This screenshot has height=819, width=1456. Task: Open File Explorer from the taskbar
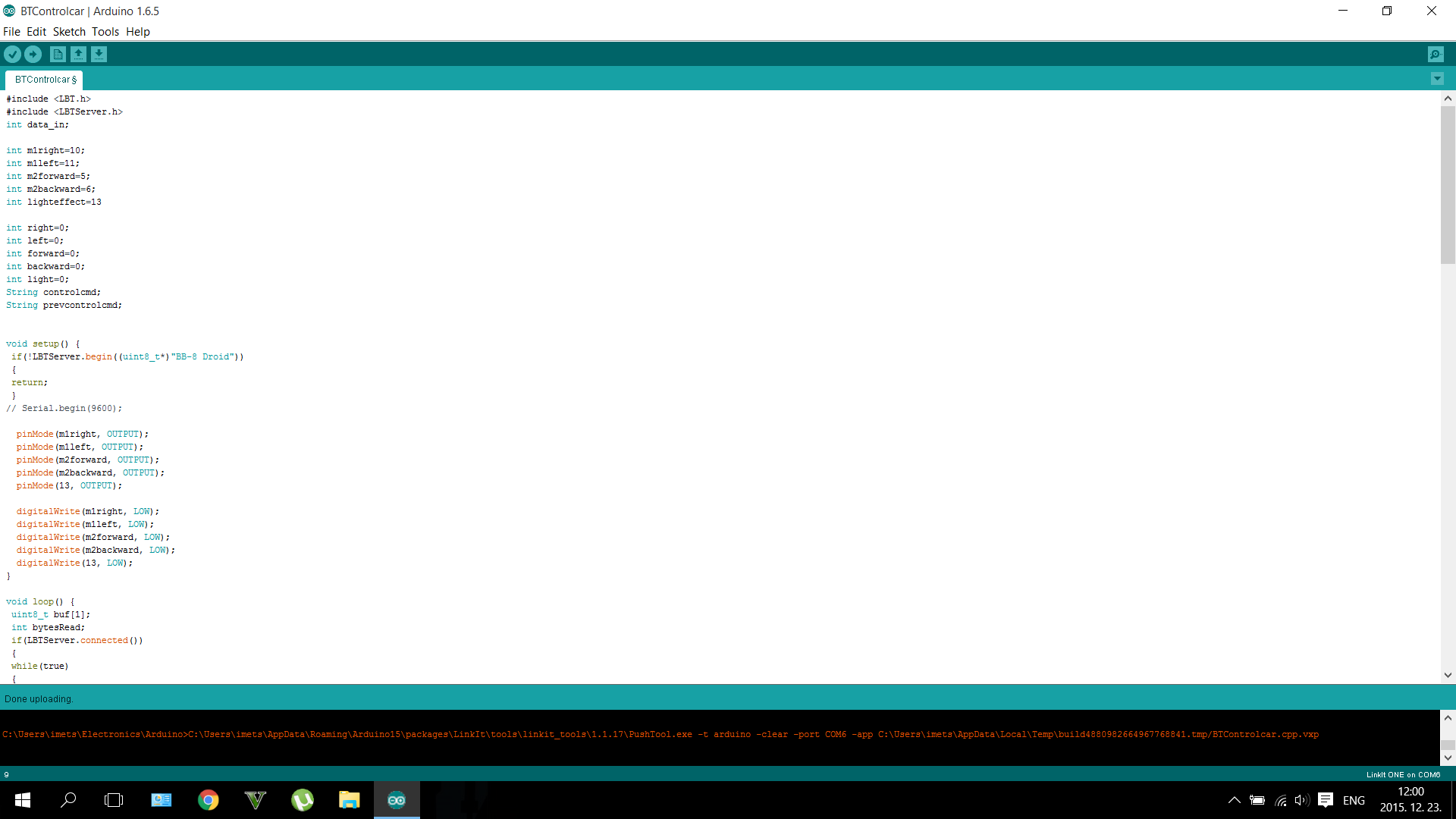pos(349,799)
